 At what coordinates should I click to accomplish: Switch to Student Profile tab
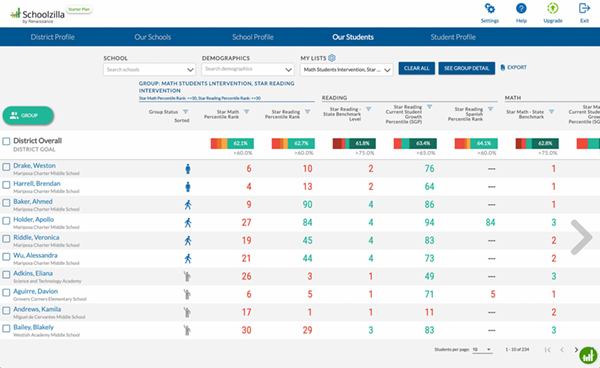tap(453, 37)
